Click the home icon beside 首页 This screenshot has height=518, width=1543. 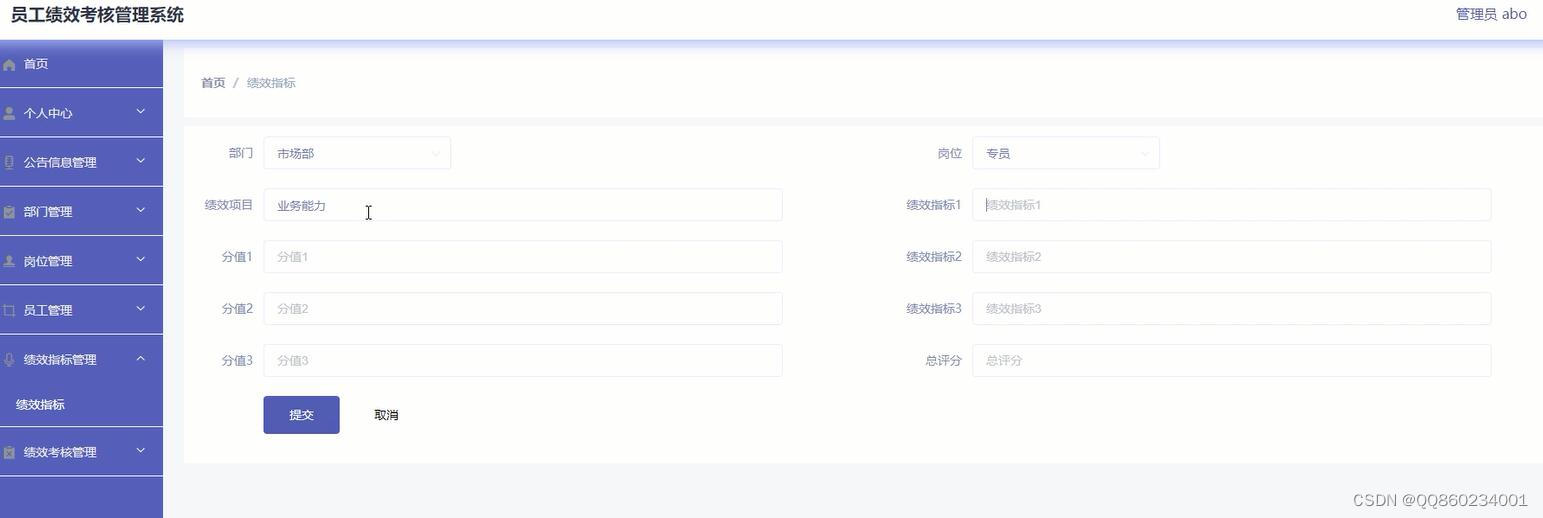pos(9,65)
